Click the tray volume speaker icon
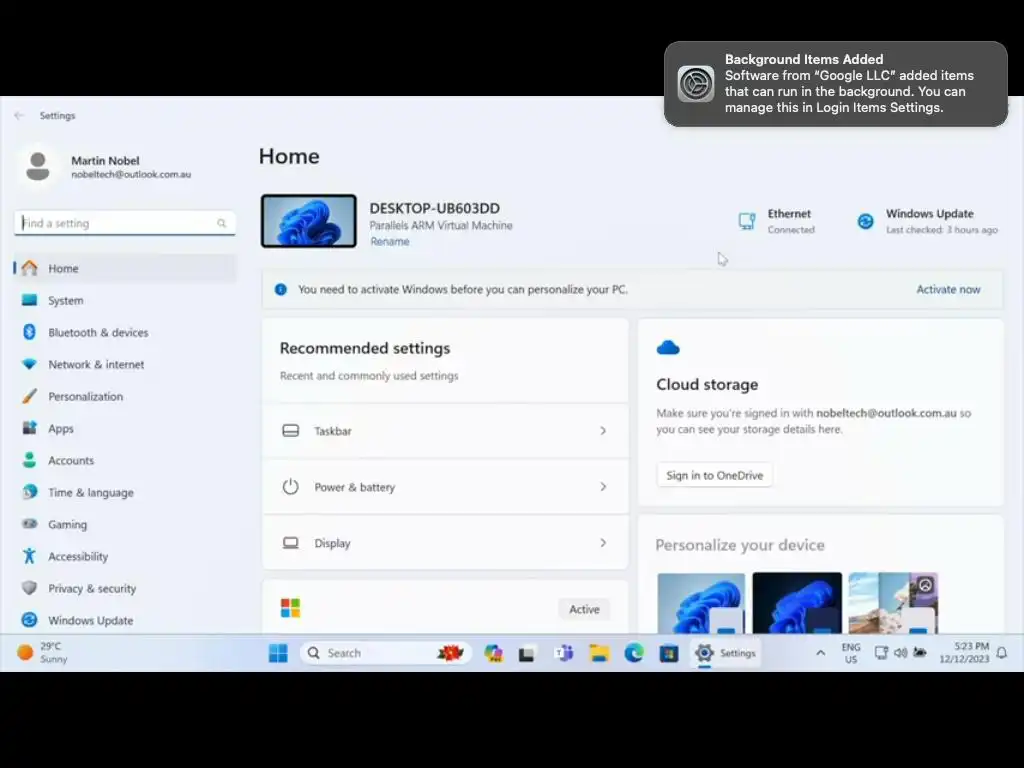The height and width of the screenshot is (768, 1024). [x=901, y=653]
